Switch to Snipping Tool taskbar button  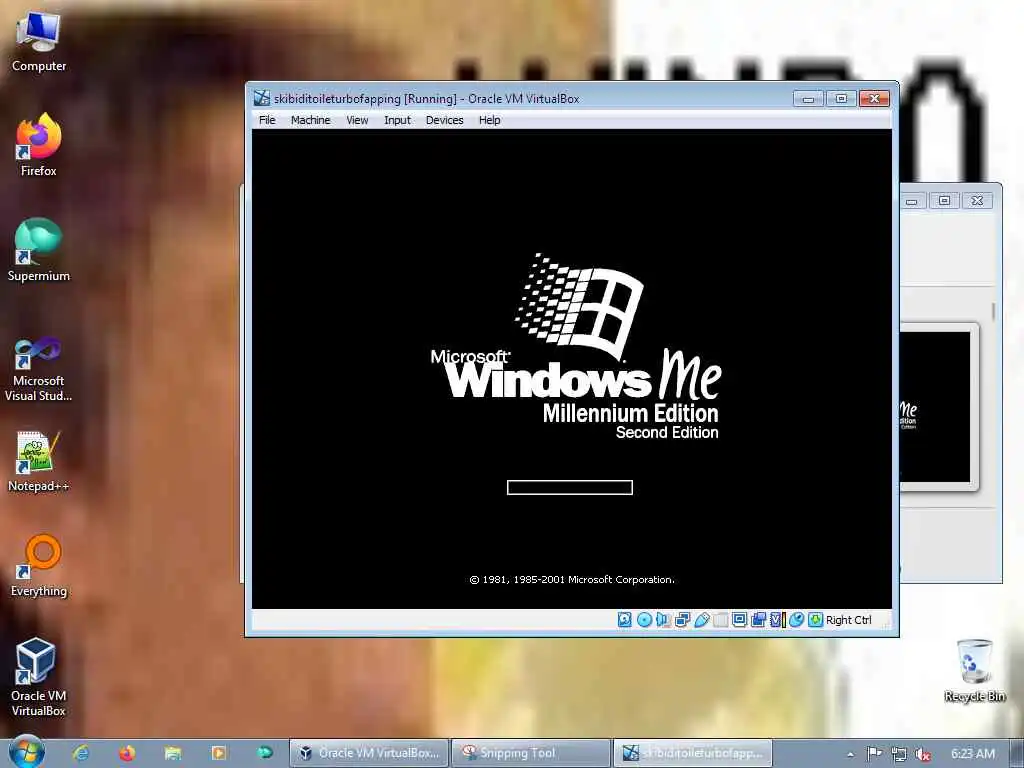(530, 753)
